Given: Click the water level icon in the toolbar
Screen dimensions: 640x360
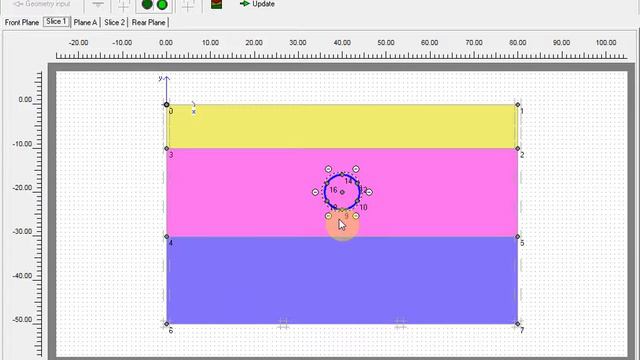Looking at the screenshot, I should pyautogui.click(x=98, y=5).
